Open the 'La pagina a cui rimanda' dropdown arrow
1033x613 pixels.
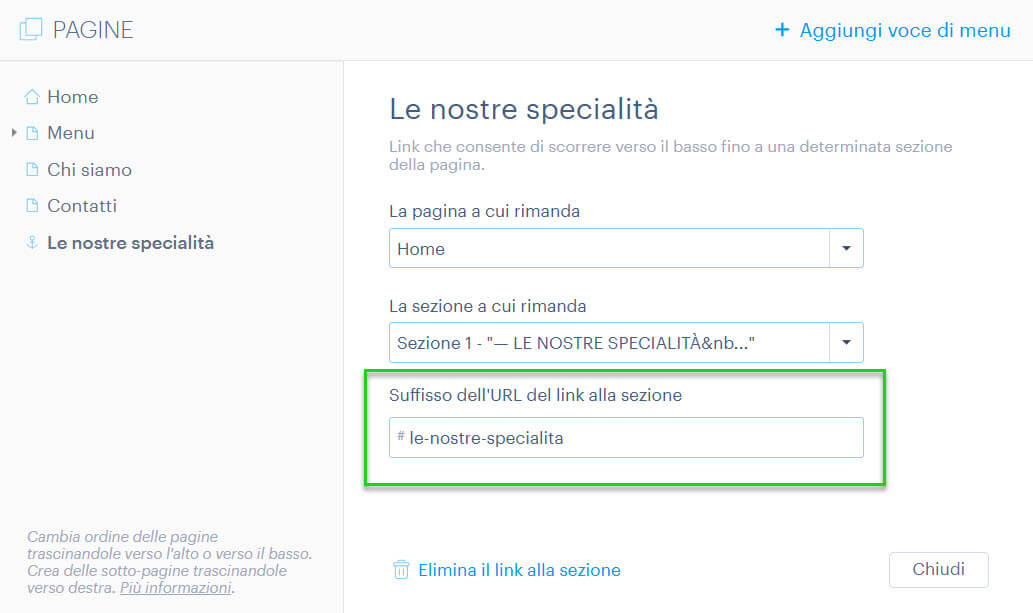pyautogui.click(x=847, y=248)
